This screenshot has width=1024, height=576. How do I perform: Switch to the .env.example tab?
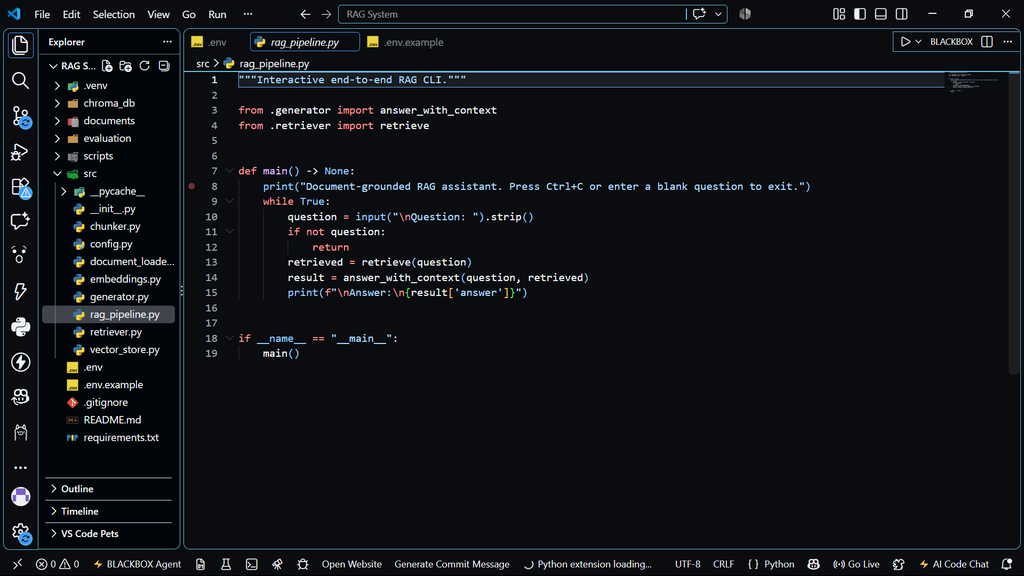[x=405, y=42]
